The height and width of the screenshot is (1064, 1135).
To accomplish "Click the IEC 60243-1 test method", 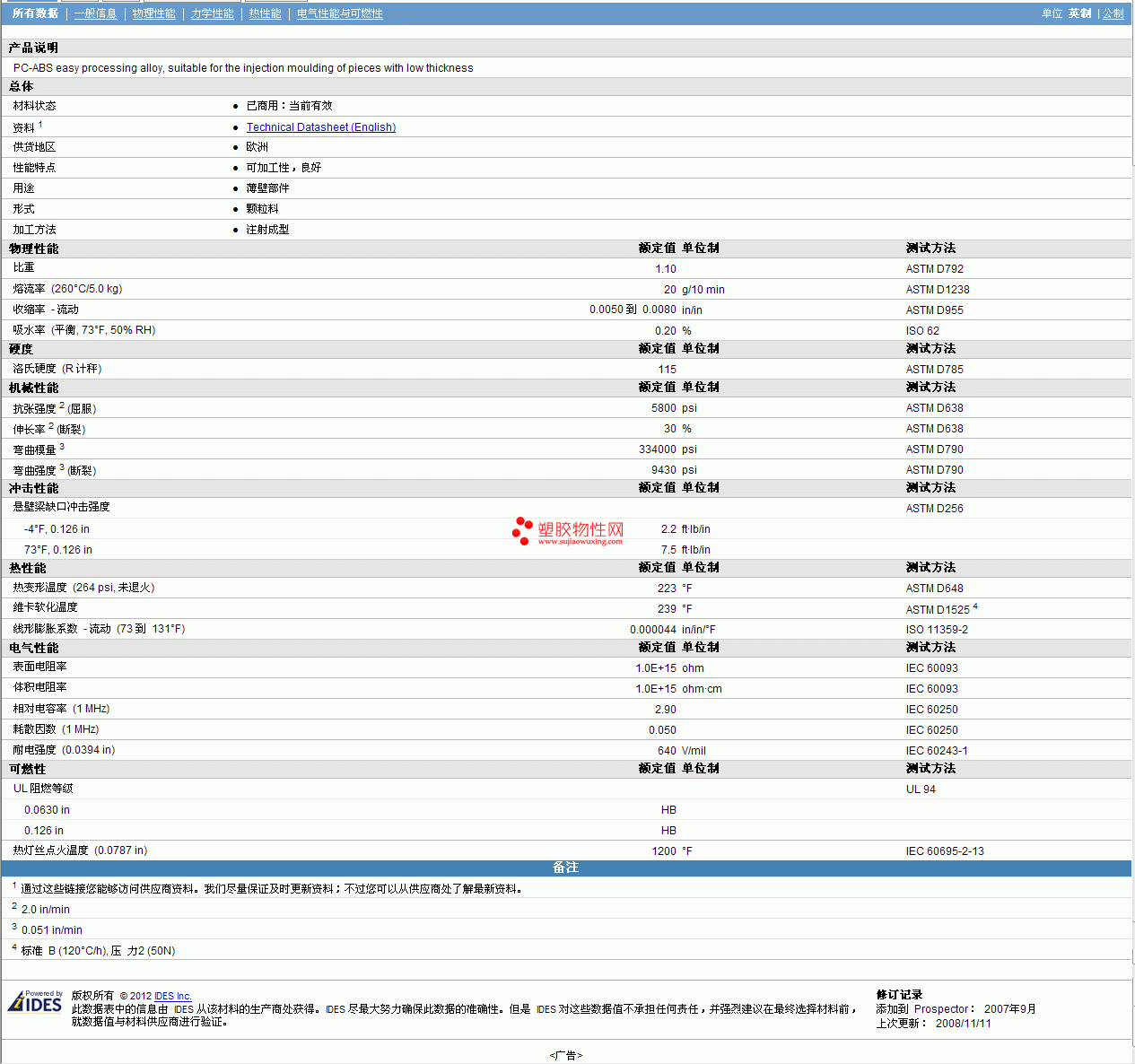I will pyautogui.click(x=937, y=751).
